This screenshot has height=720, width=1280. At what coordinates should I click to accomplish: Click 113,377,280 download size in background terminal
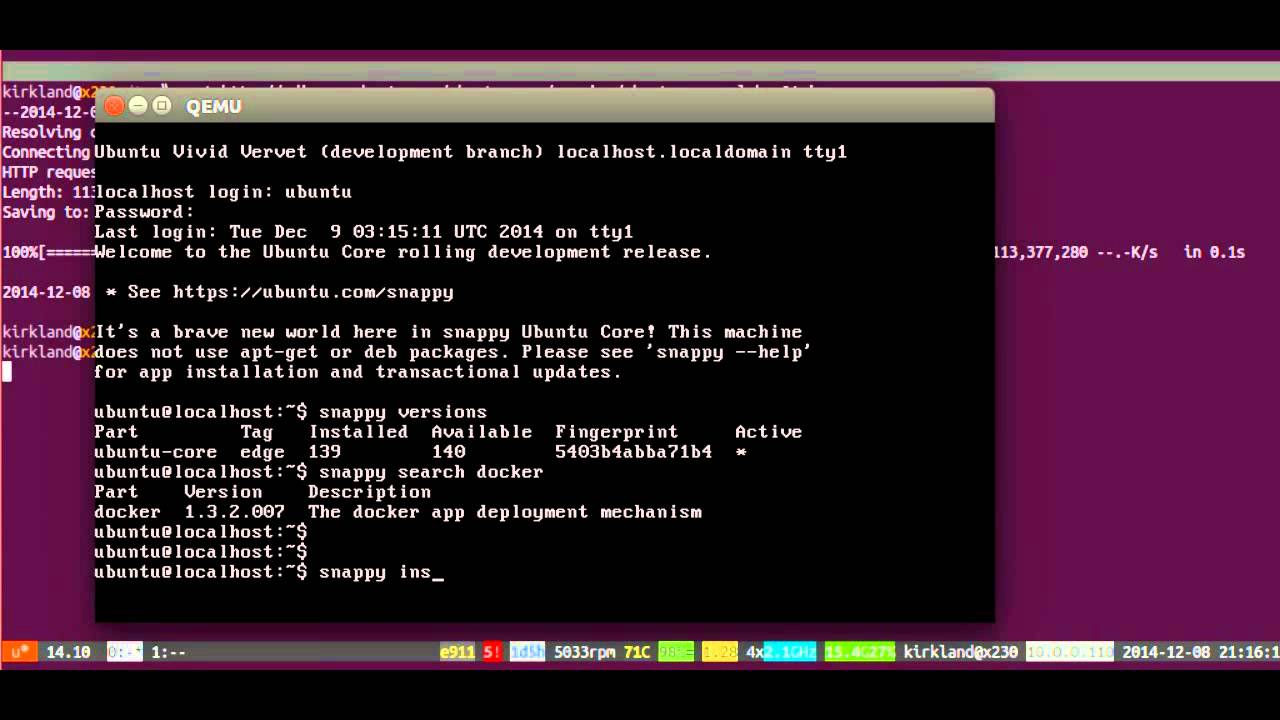coord(1040,252)
